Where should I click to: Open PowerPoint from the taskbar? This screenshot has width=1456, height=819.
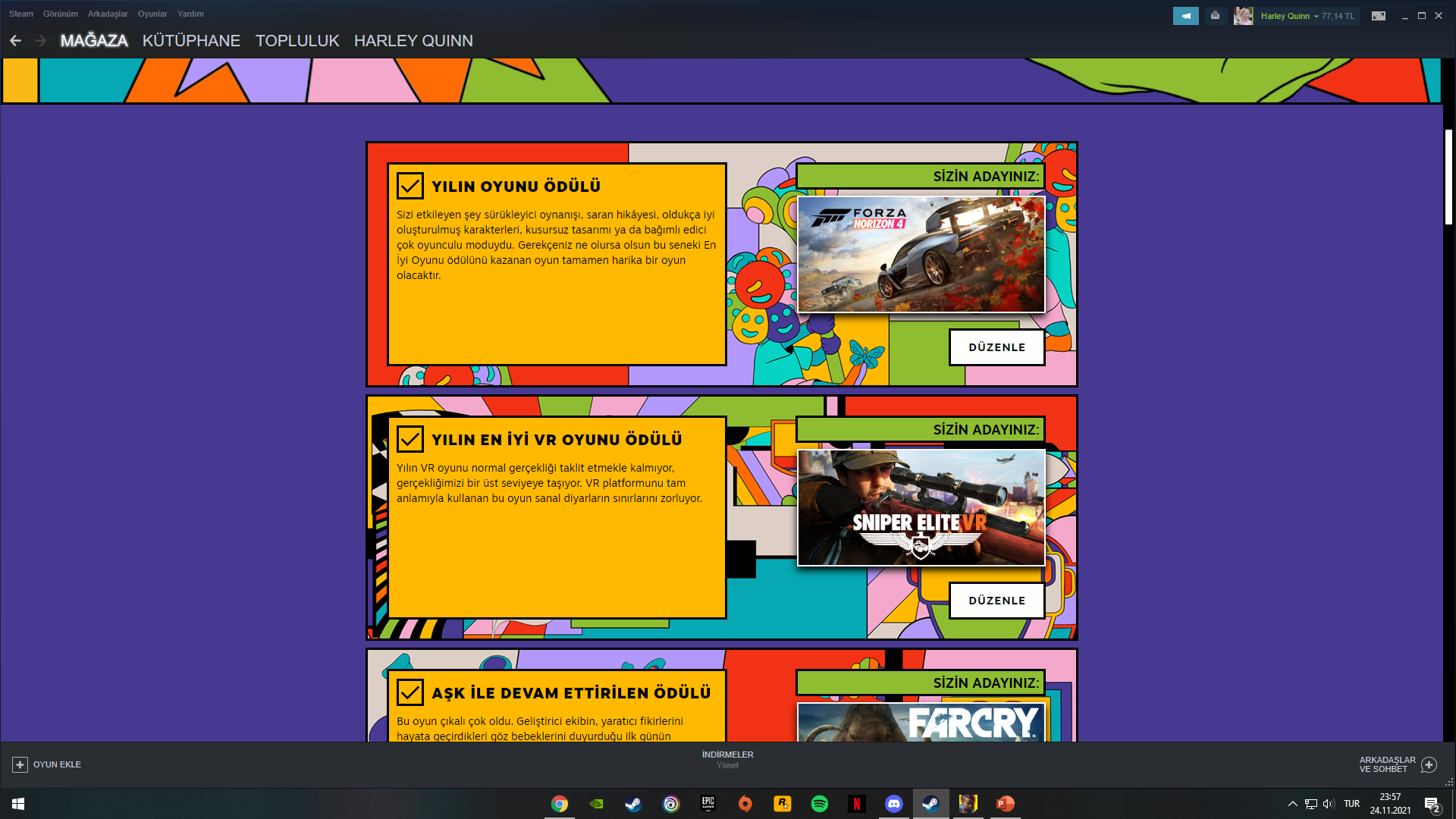click(x=1006, y=804)
